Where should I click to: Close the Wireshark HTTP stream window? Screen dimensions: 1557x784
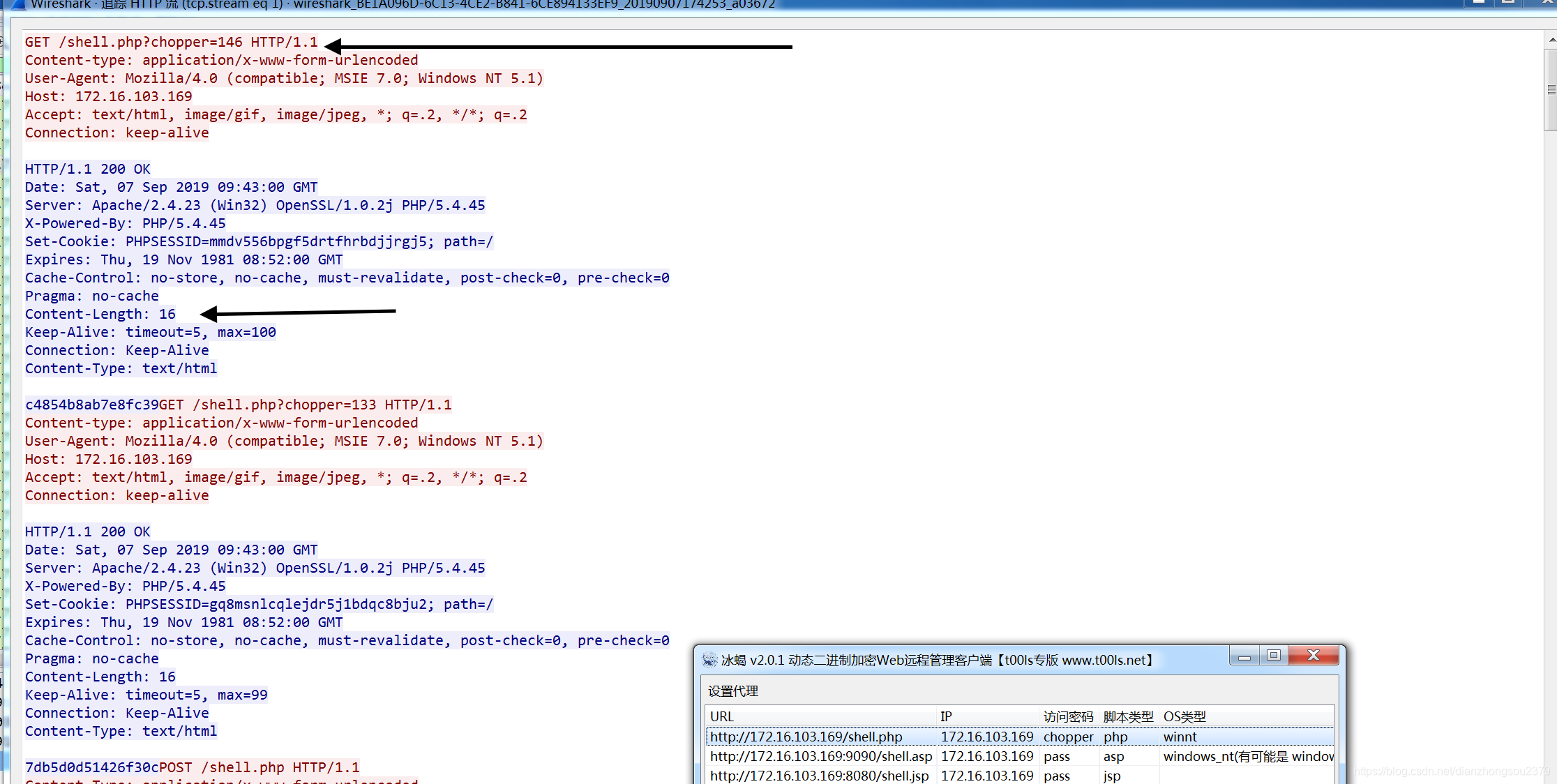coord(1544,2)
